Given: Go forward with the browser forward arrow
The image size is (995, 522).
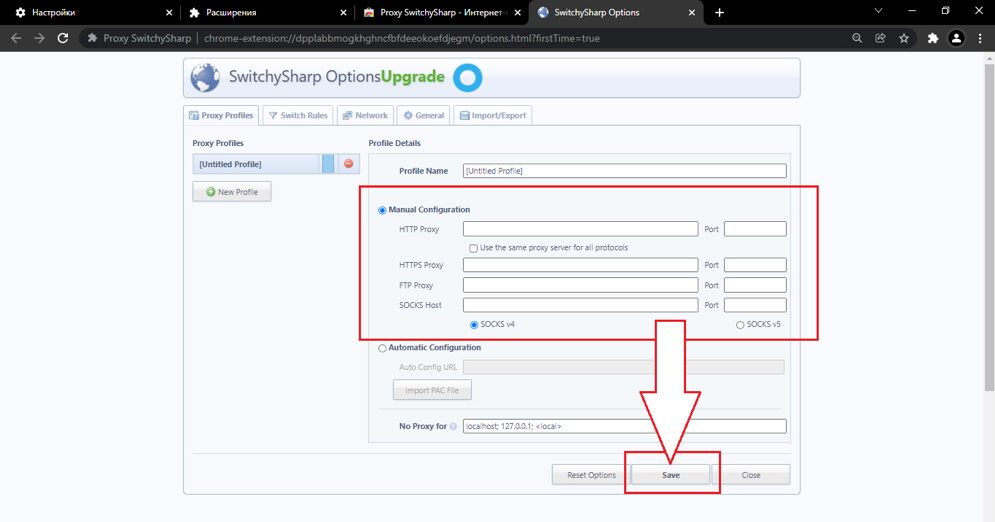Looking at the screenshot, I should (39, 38).
